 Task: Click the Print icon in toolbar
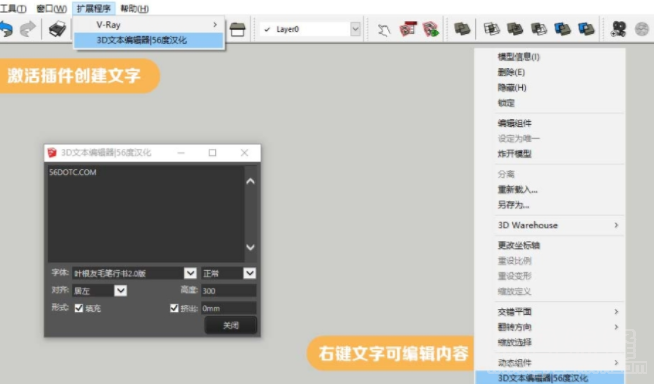(x=57, y=29)
